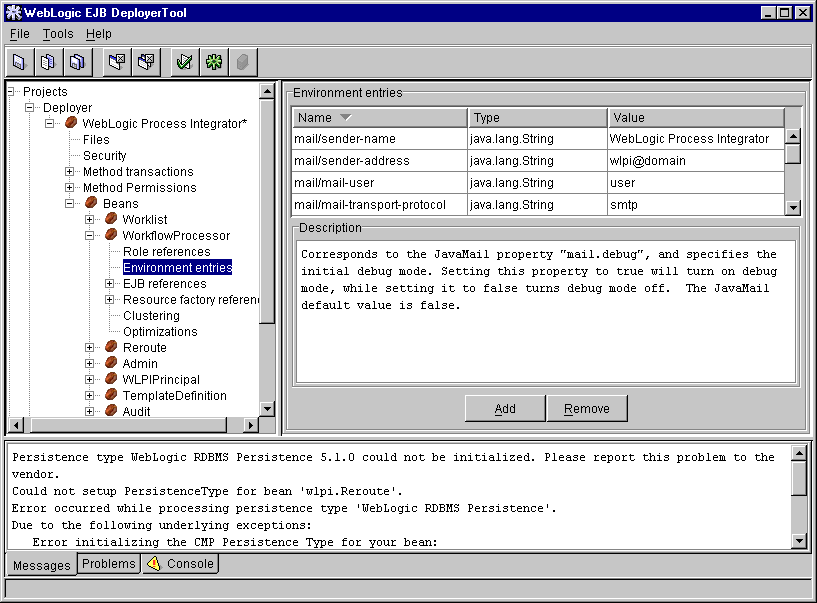Click the Audit bean icon

pos(110,411)
